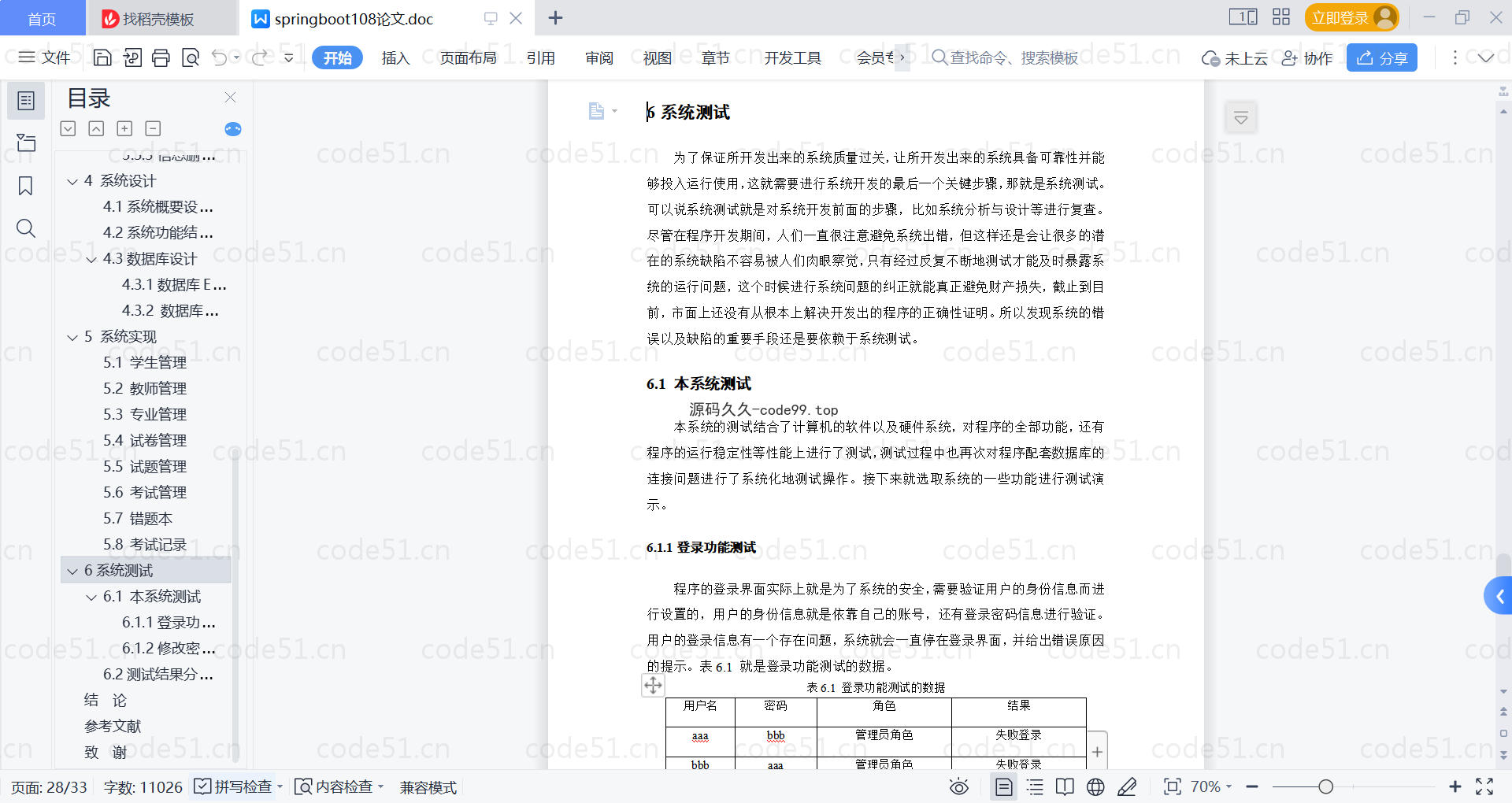
Task: Switch to outline view
Action: 1035,786
